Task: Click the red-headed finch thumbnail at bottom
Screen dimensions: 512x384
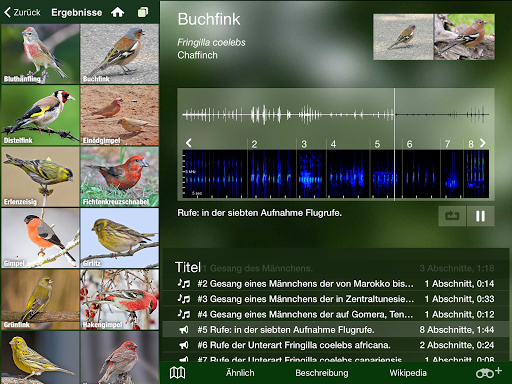Action: (120, 357)
